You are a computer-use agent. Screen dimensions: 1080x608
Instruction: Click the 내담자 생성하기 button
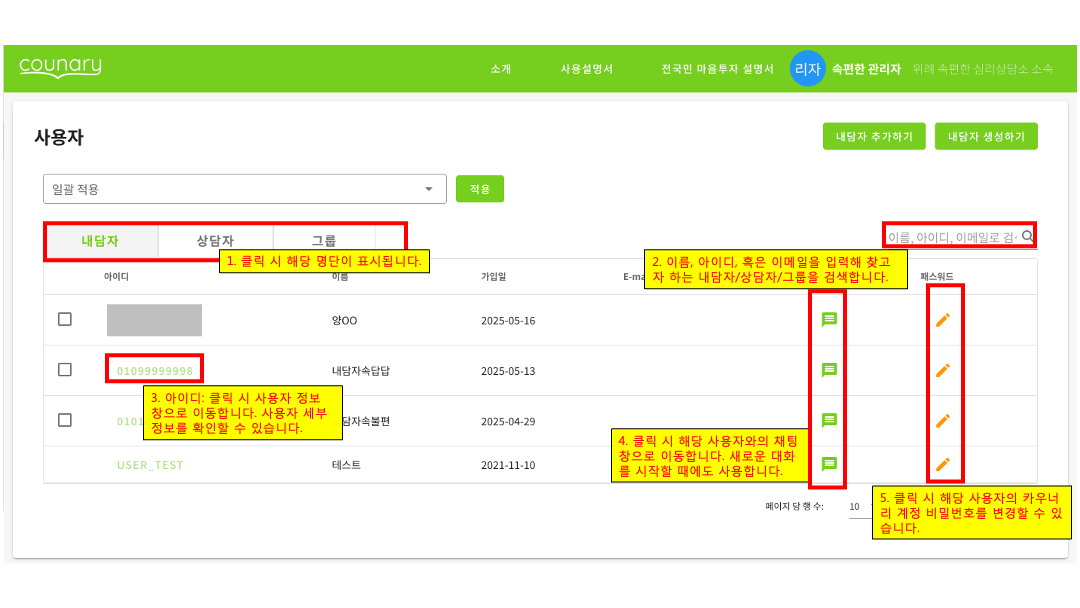986,136
